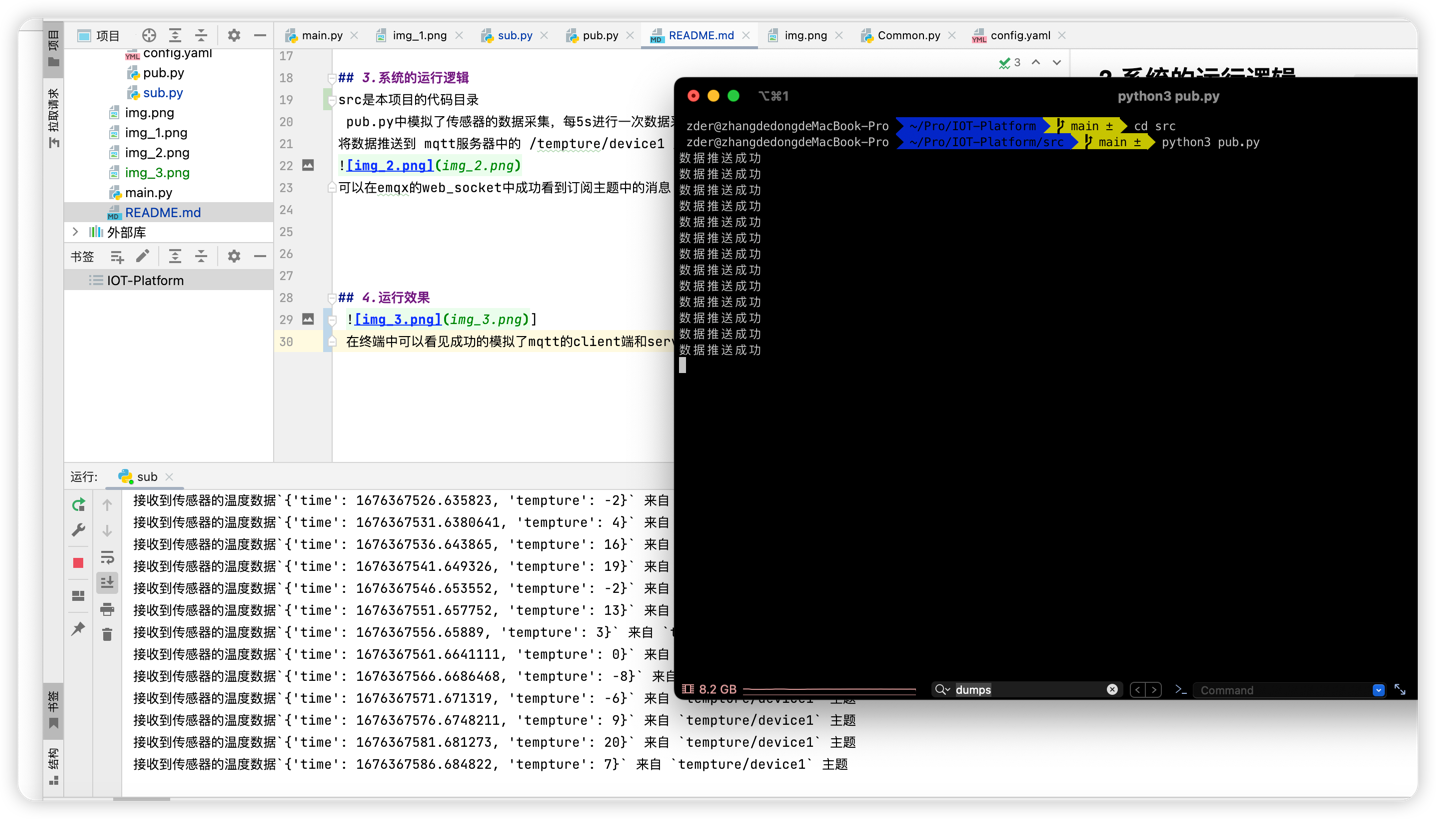Hide the bookmarks panel with the minus icon

pyautogui.click(x=260, y=257)
